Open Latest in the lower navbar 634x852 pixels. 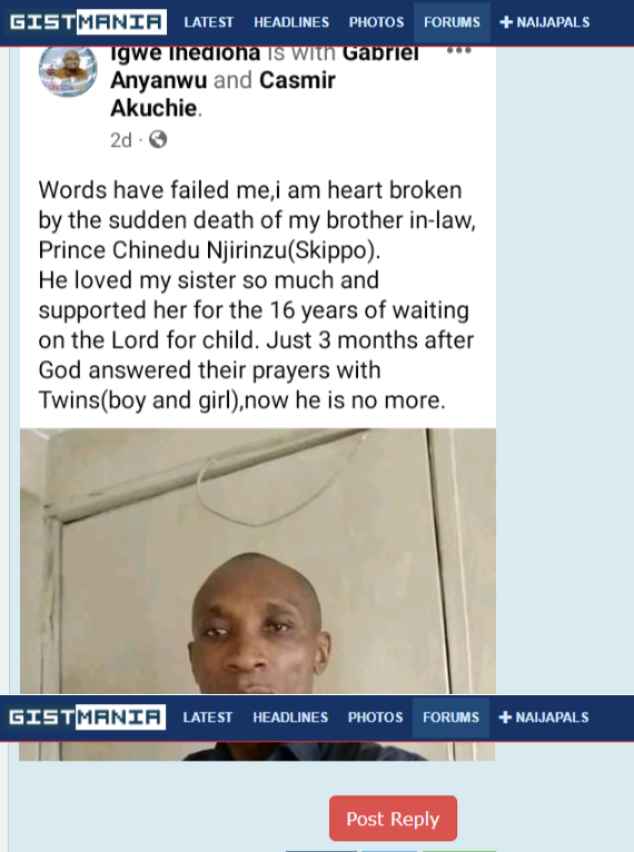point(208,717)
